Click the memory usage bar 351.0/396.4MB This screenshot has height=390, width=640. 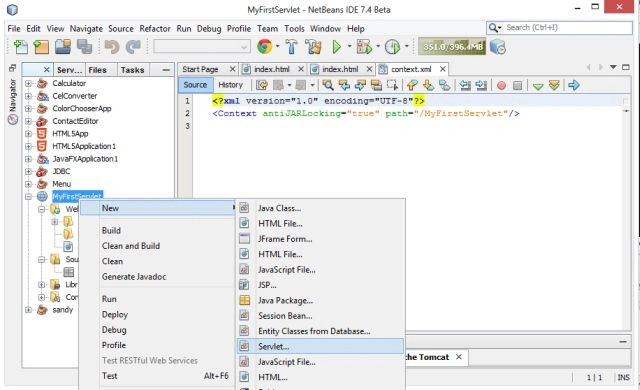tap(452, 47)
